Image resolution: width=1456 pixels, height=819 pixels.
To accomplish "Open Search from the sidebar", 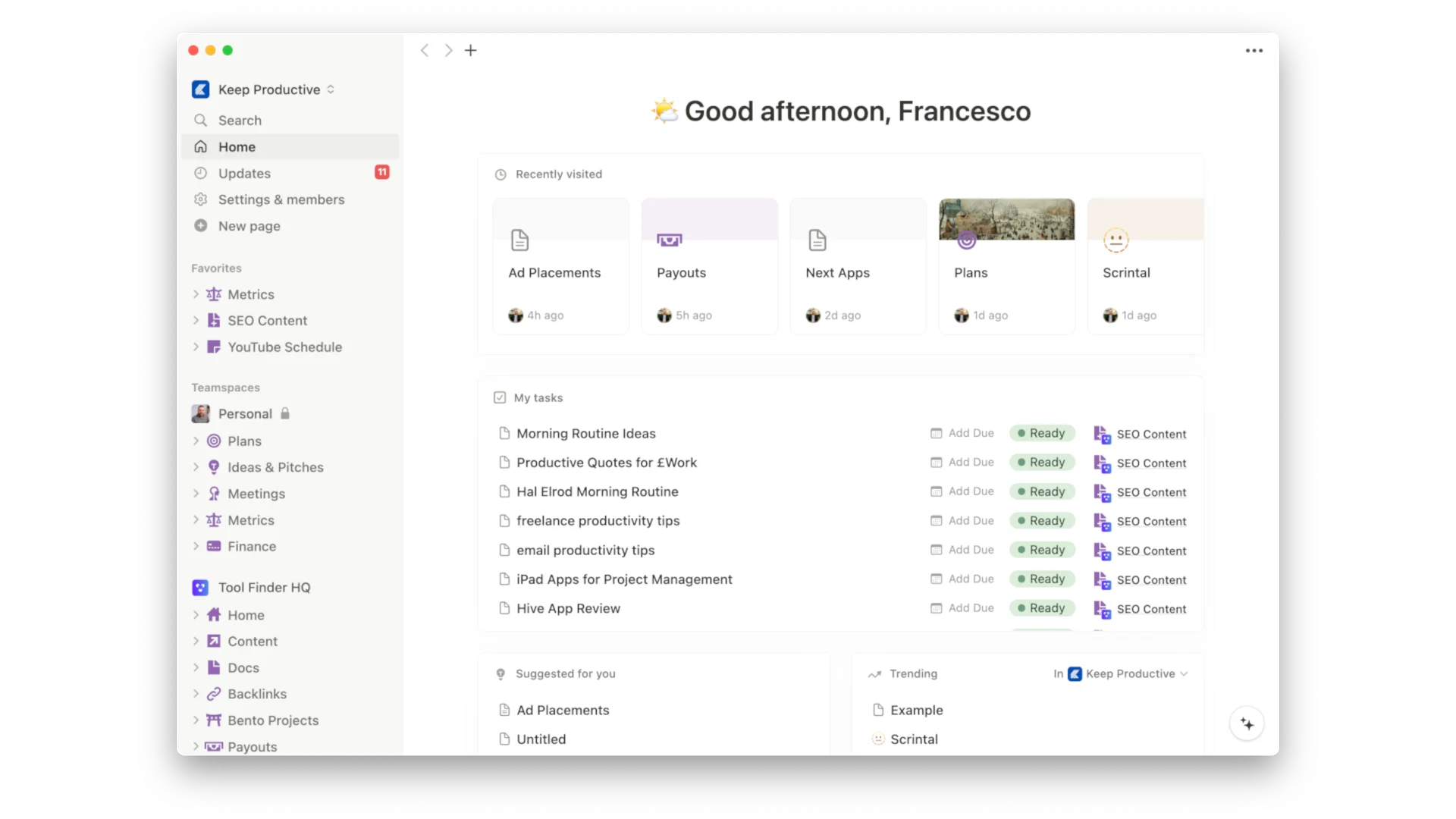I will coord(238,120).
